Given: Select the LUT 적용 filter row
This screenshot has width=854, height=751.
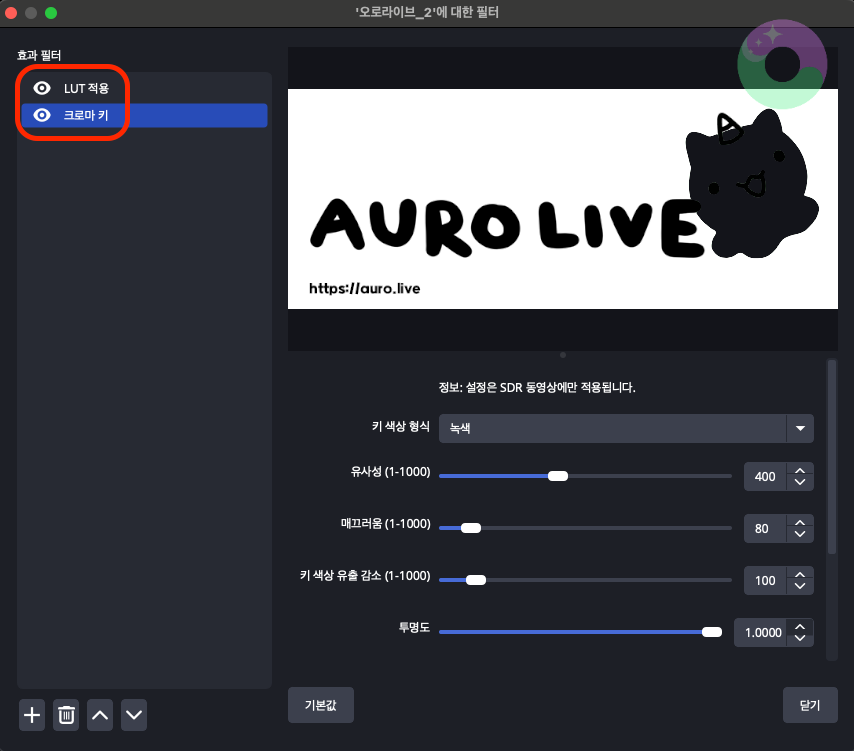Looking at the screenshot, I should pyautogui.click(x=144, y=88).
